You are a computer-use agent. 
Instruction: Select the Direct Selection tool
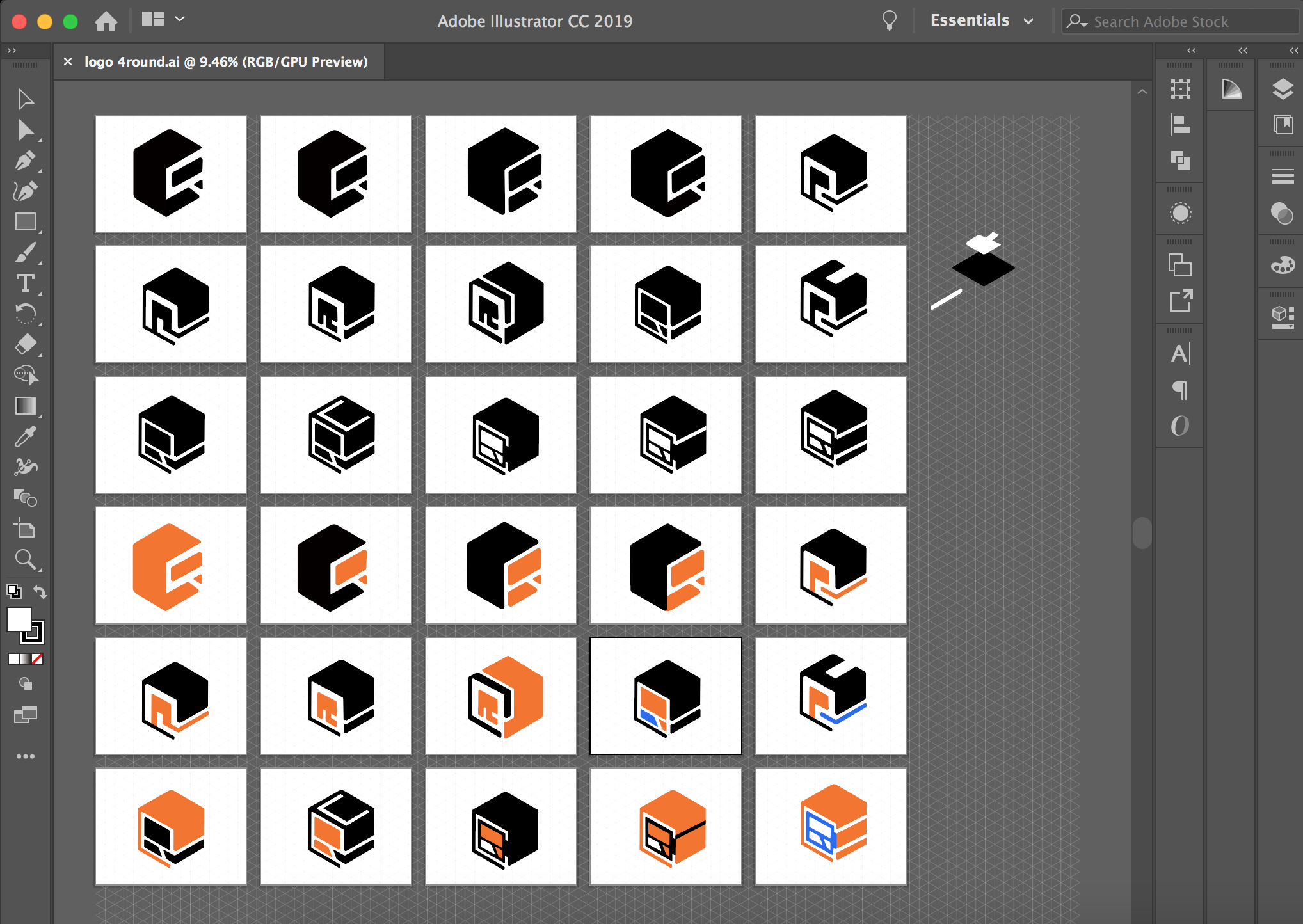(x=25, y=130)
